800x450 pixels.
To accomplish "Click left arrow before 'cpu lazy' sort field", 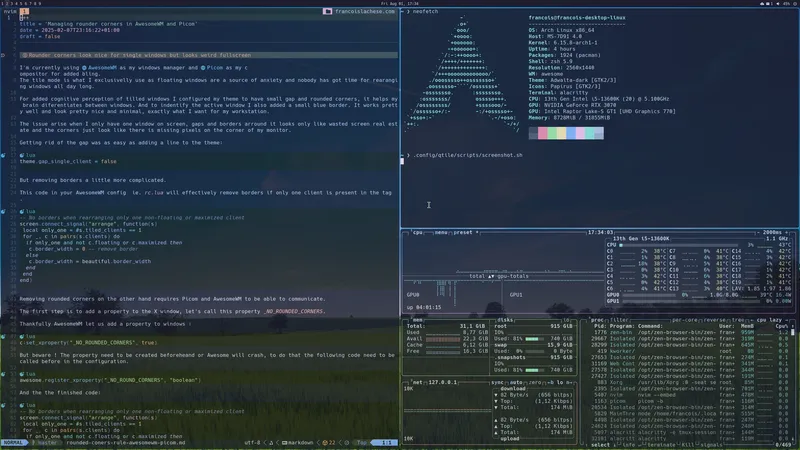I will point(751,320).
